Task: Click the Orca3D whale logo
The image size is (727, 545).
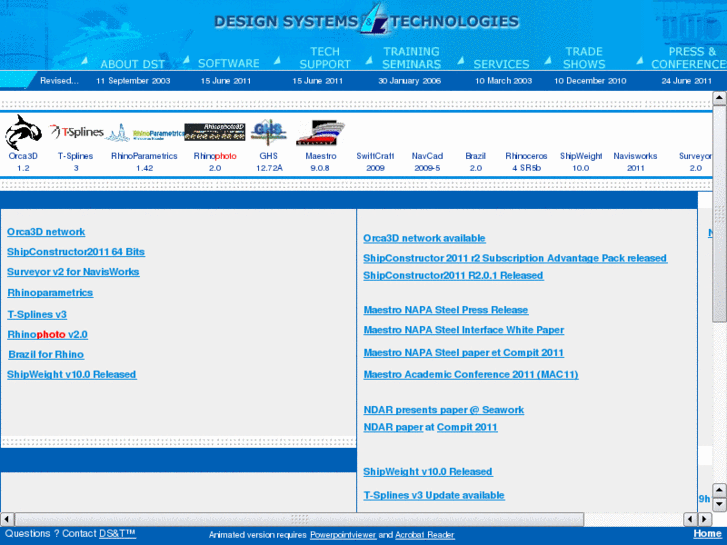Action: [x=23, y=132]
